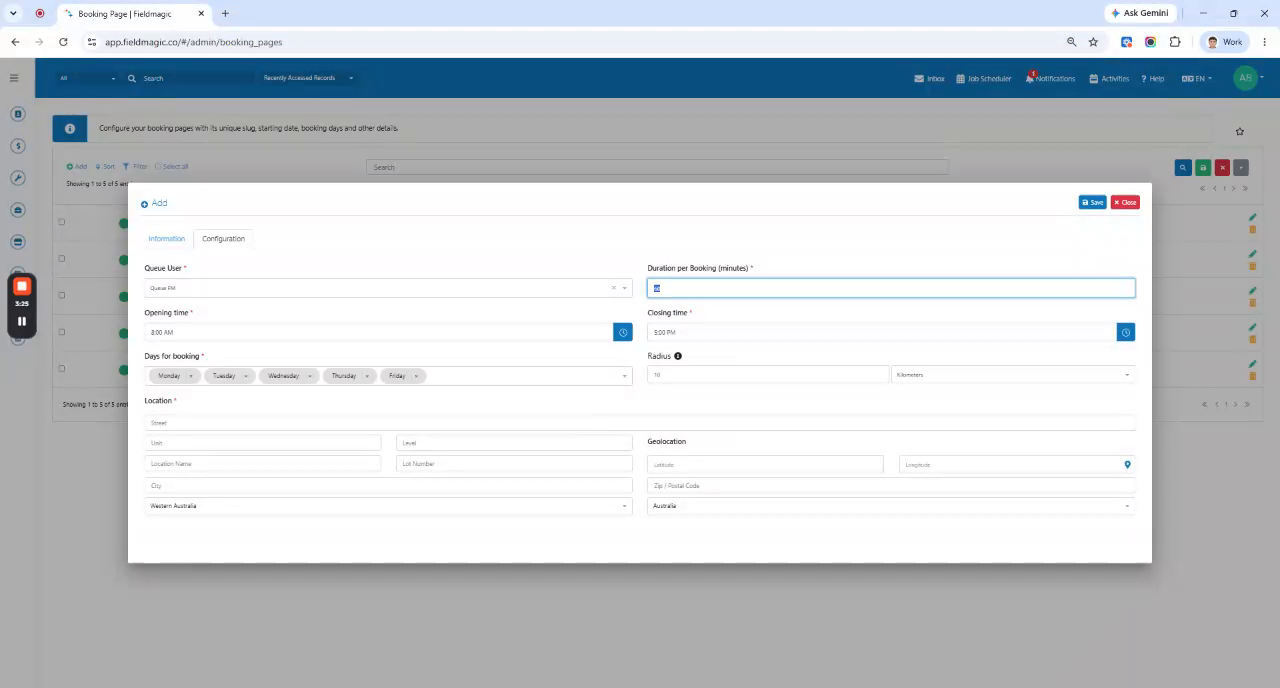1280x688 pixels.
Task: Click the Ask Gemini button
Action: pyautogui.click(x=1139, y=13)
